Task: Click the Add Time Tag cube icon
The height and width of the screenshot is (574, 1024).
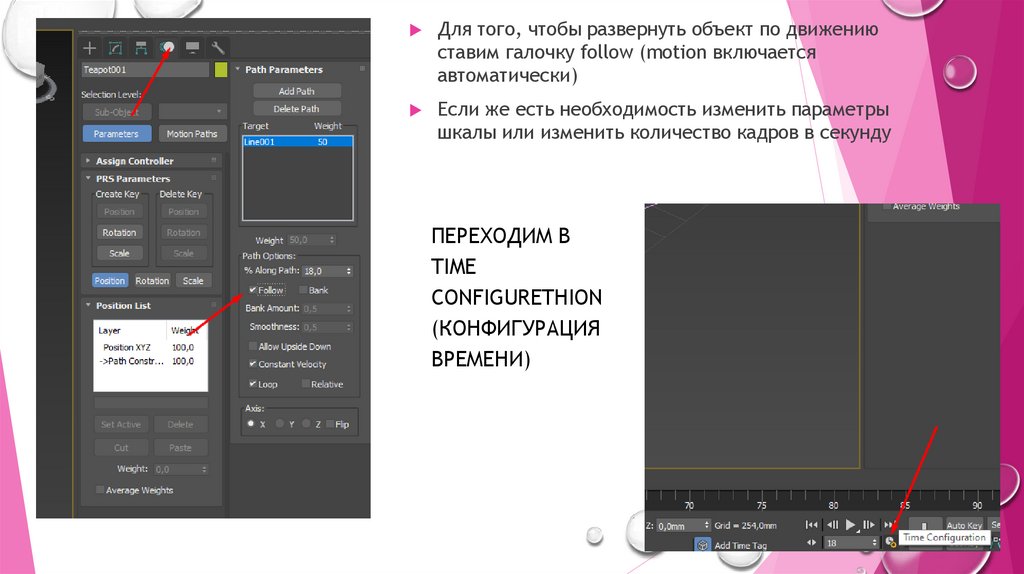Action: 702,545
